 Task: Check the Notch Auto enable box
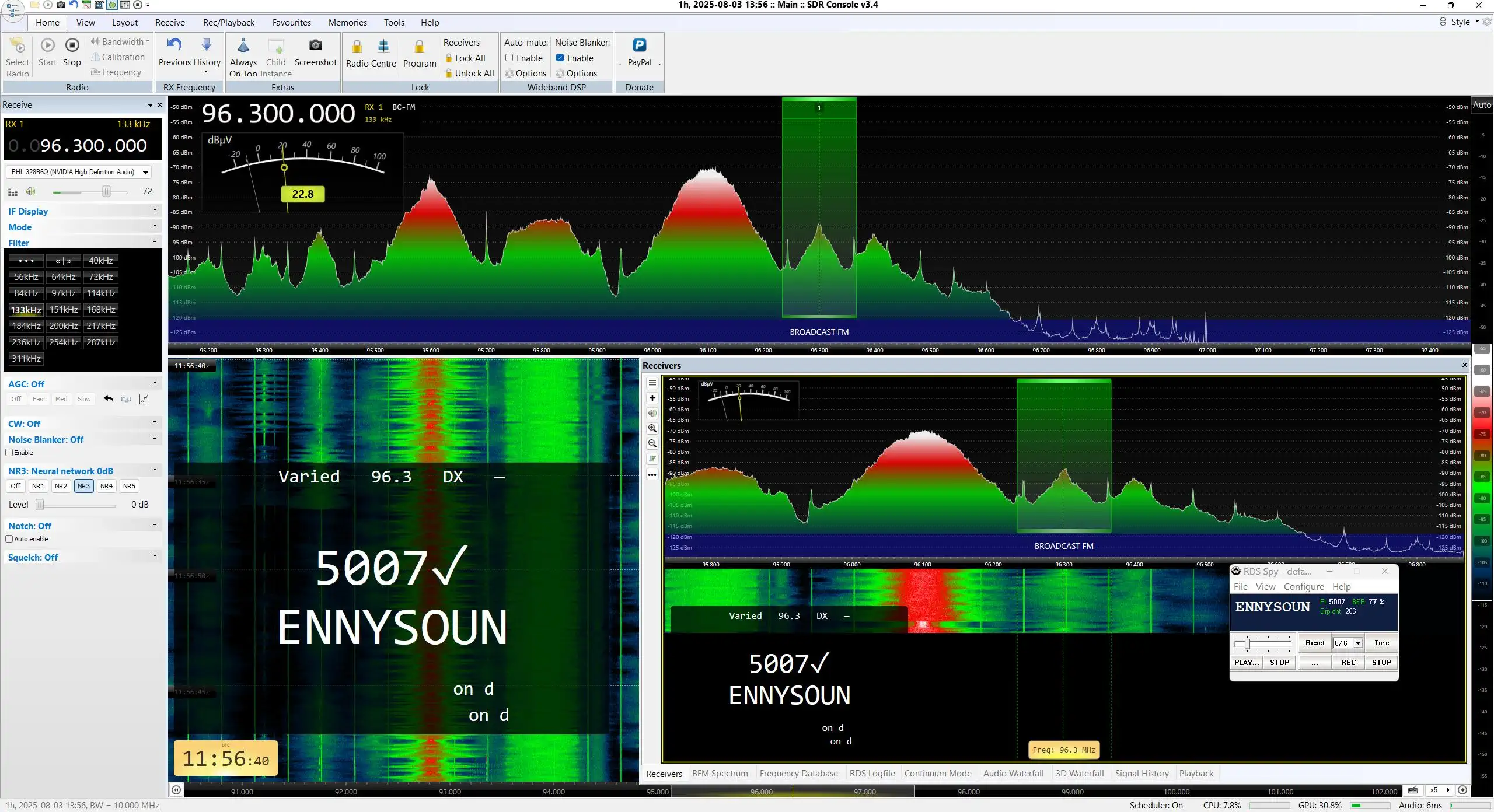click(x=9, y=539)
